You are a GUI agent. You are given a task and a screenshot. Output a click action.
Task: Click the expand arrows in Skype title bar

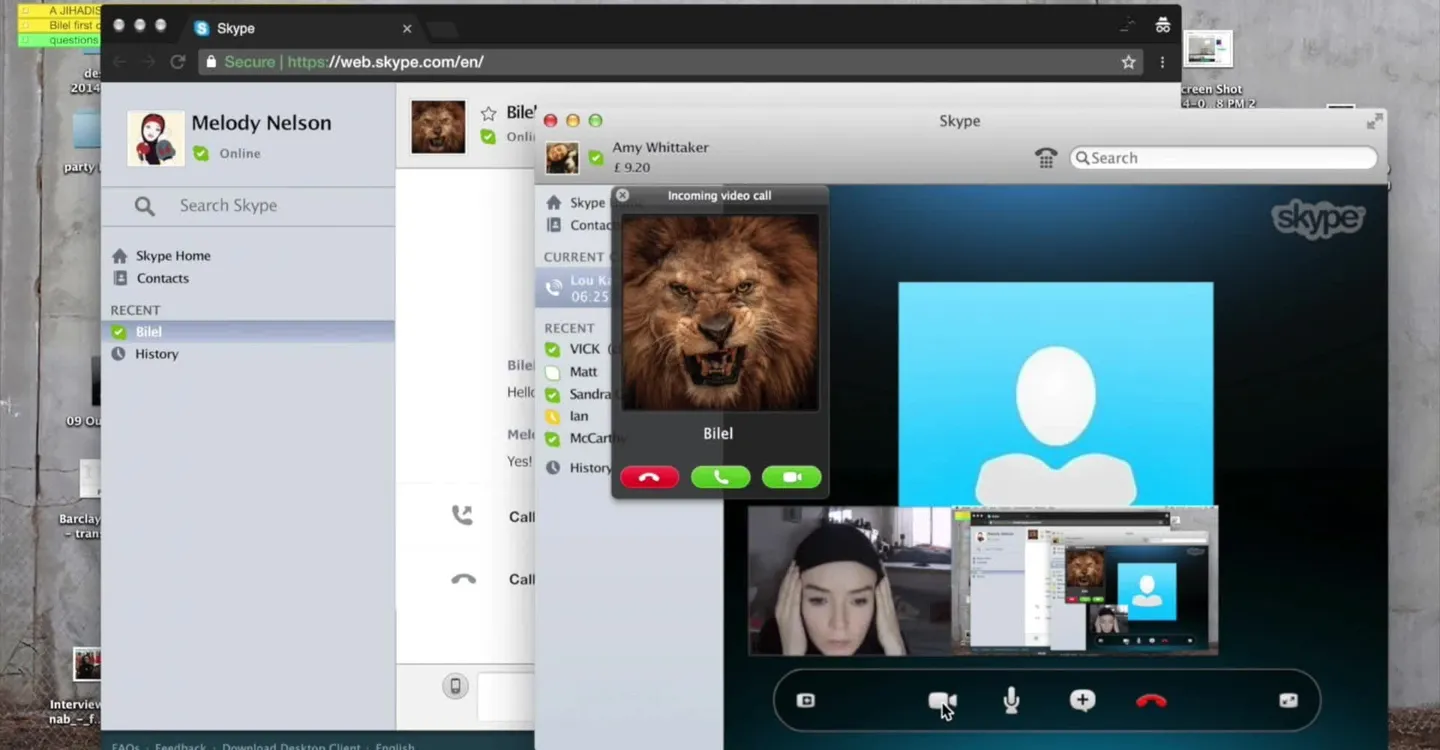pos(1375,121)
